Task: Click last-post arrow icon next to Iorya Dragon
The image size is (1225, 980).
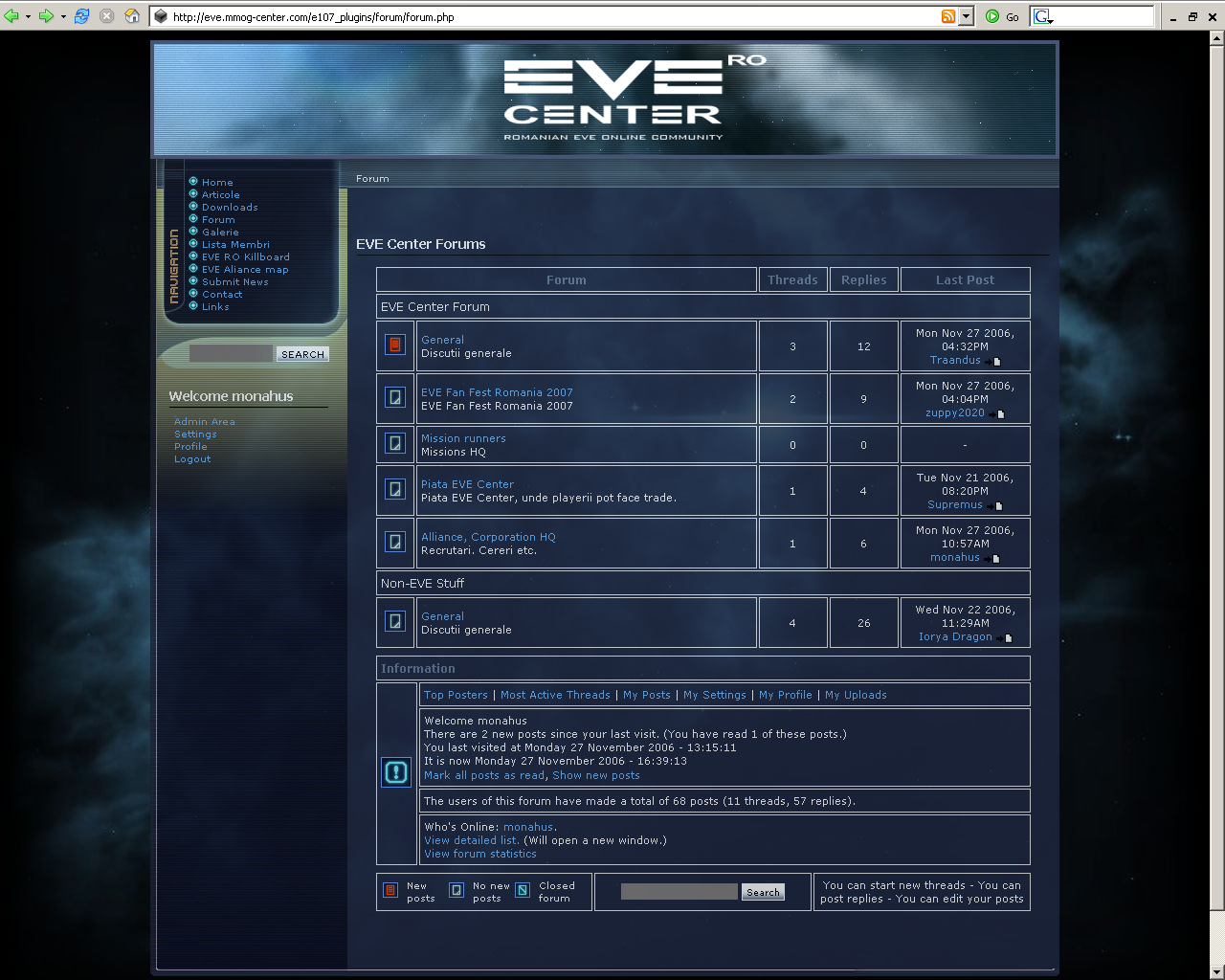Action: click(1005, 638)
